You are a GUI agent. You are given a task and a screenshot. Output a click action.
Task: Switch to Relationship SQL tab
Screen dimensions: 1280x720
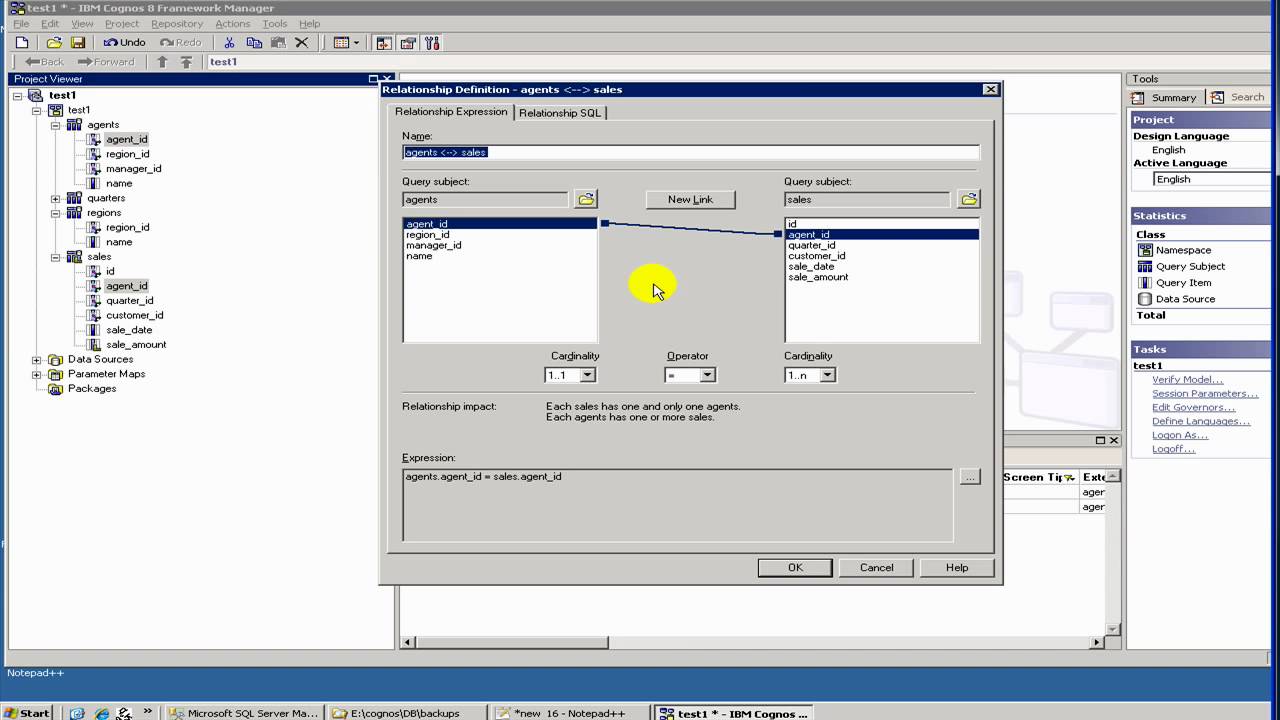click(x=560, y=113)
